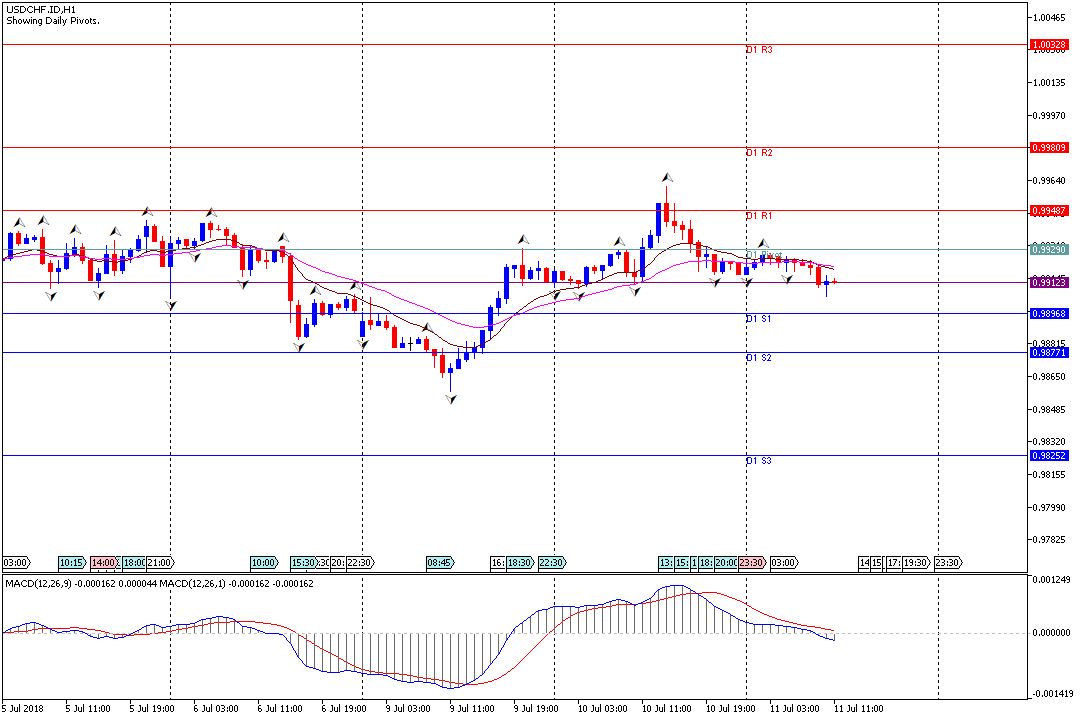Click the down fractal arrow under the lowest 9 Jul candle
1080x720 pixels.
tap(450, 399)
